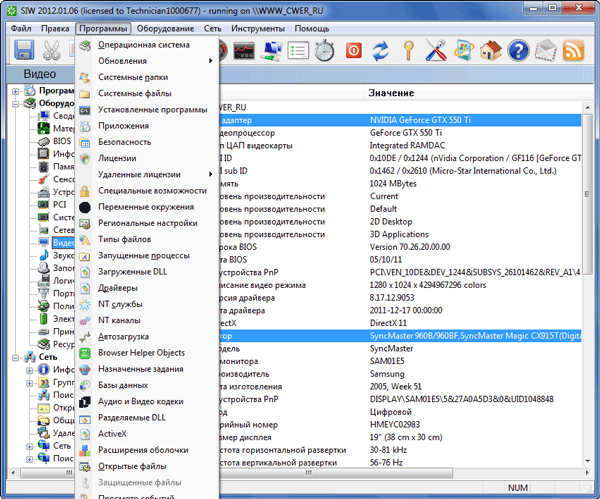Open the Инструменты menu

[258, 28]
